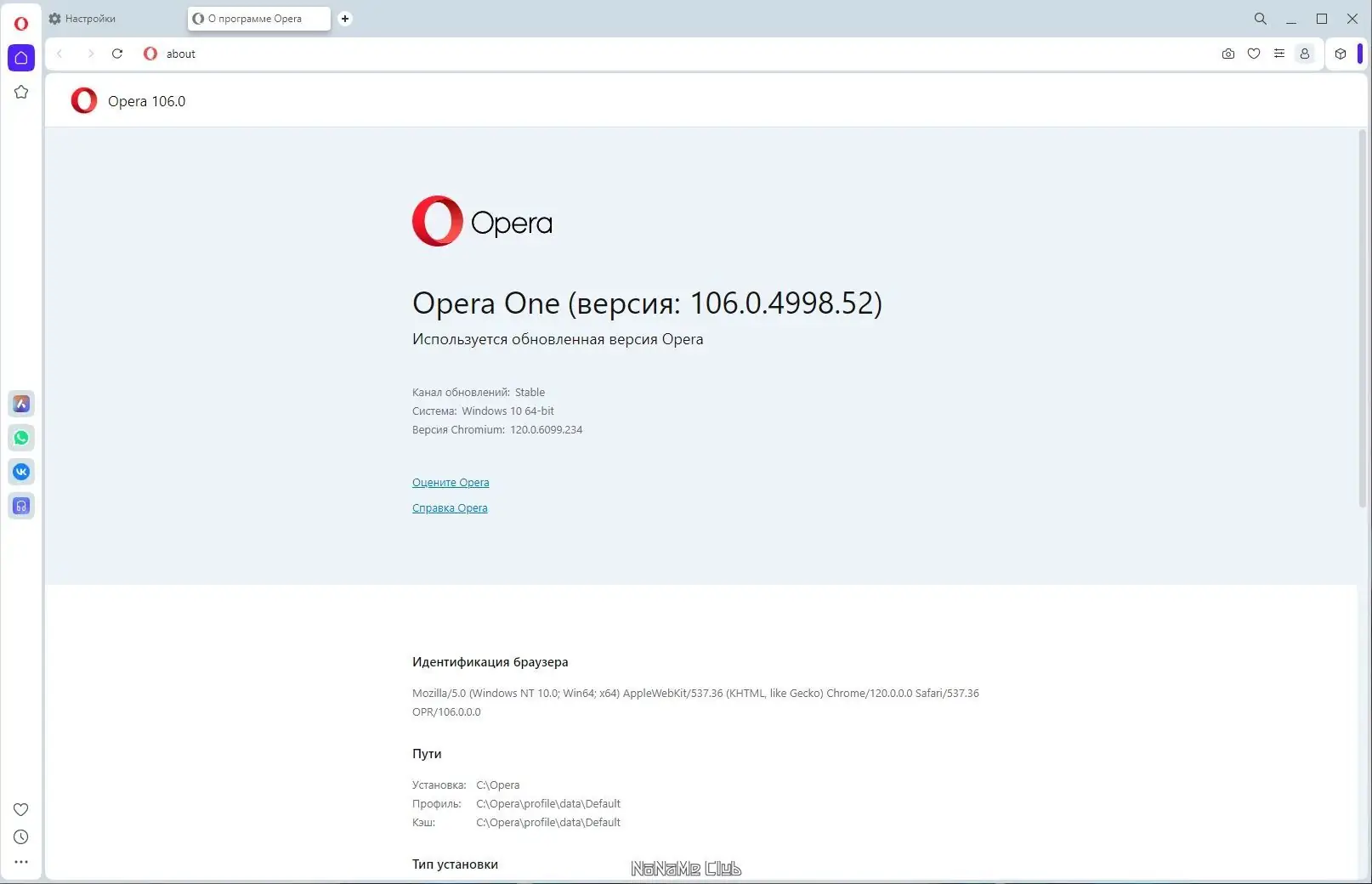Search open tabs with magnifier icon
This screenshot has height=884, width=1372.
[1261, 19]
